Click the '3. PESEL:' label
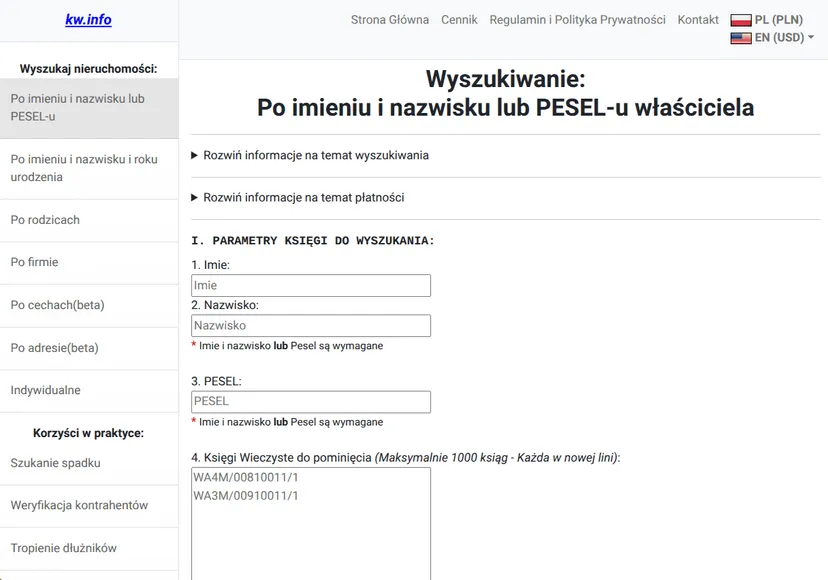Screen dimensions: 828x580 217,381
